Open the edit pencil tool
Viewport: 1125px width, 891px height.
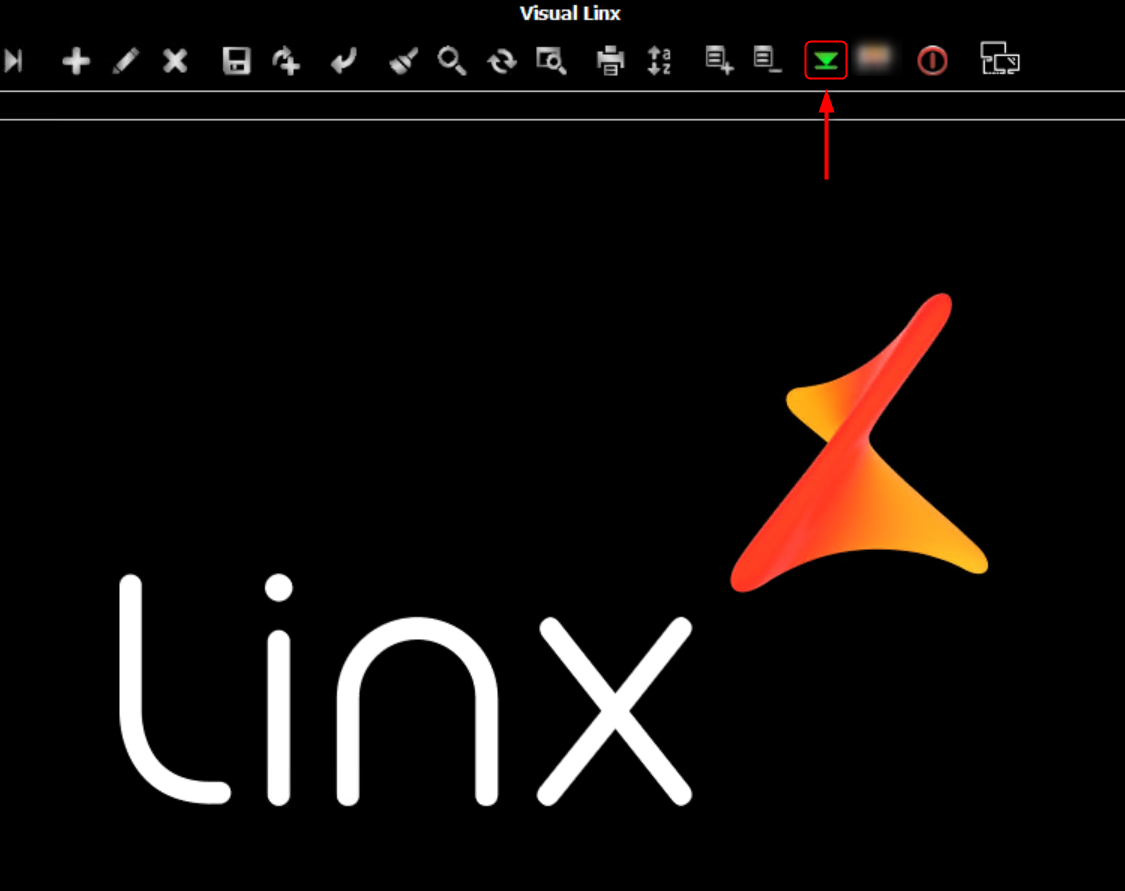pos(125,60)
